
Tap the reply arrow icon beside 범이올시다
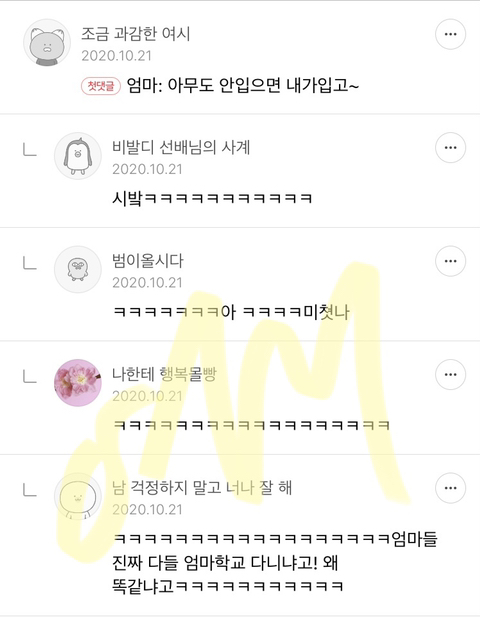[x=30, y=263]
